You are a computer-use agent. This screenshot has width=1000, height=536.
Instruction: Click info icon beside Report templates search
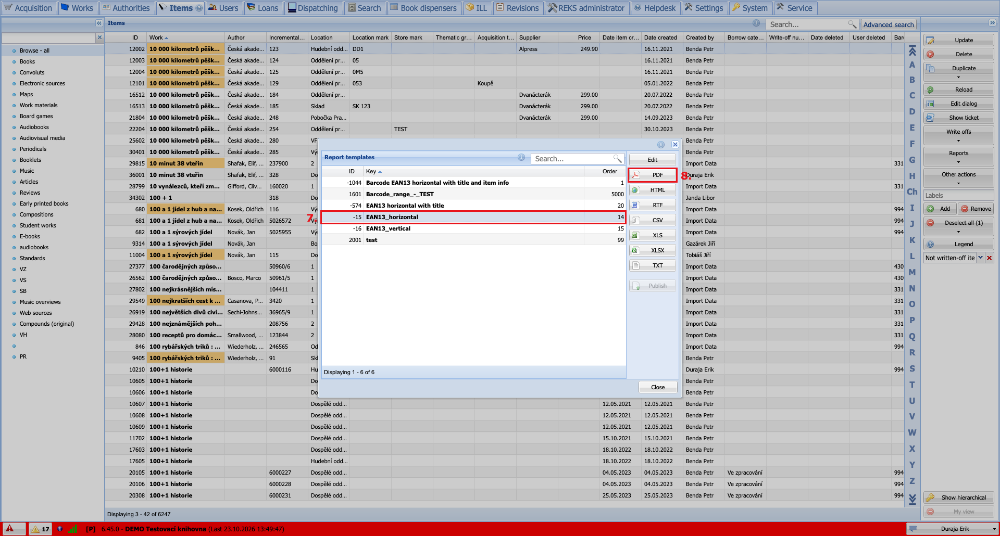(522, 157)
